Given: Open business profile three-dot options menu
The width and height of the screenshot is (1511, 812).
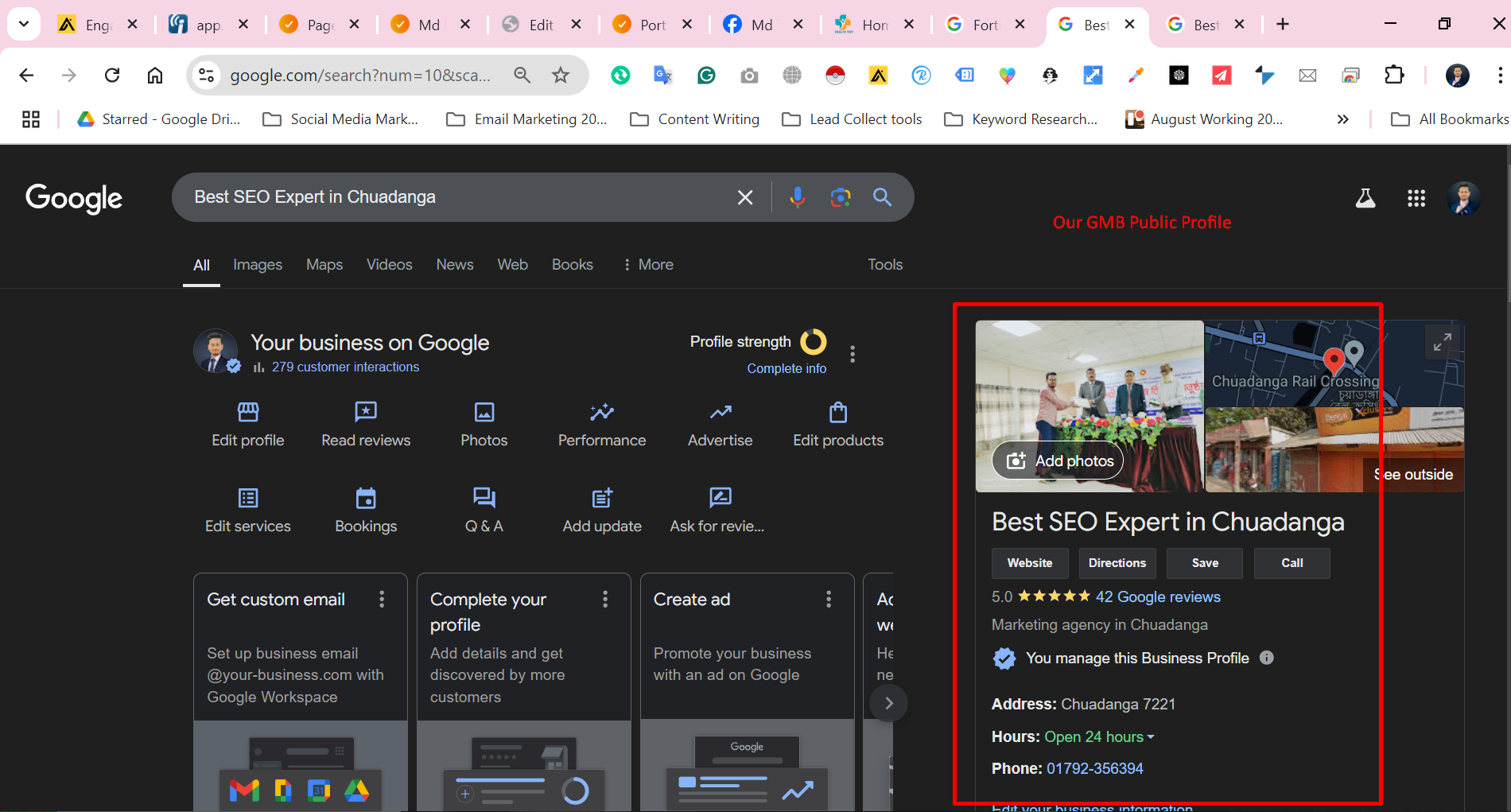Looking at the screenshot, I should (853, 354).
